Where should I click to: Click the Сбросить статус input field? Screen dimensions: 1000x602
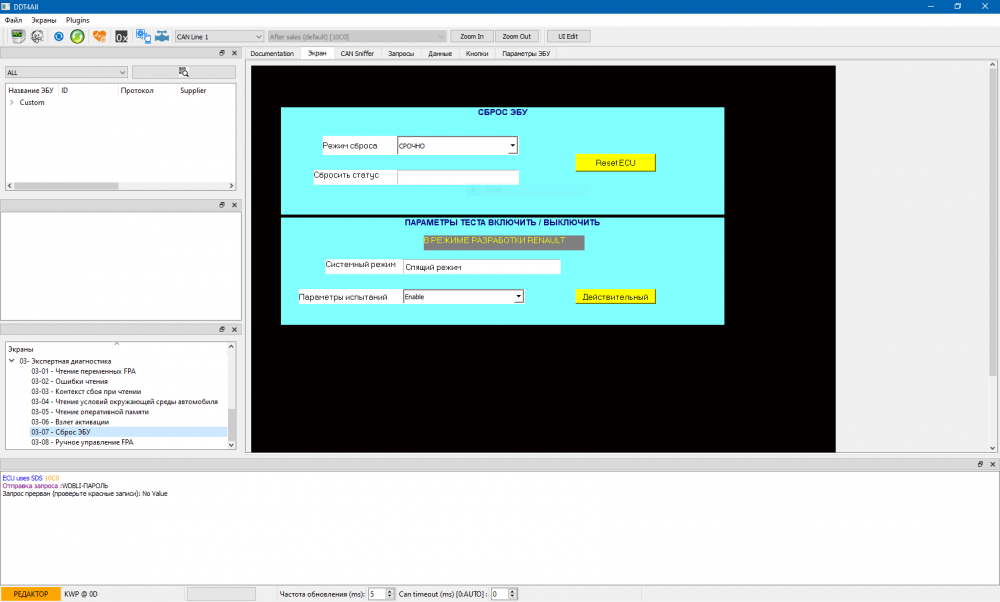click(458, 177)
